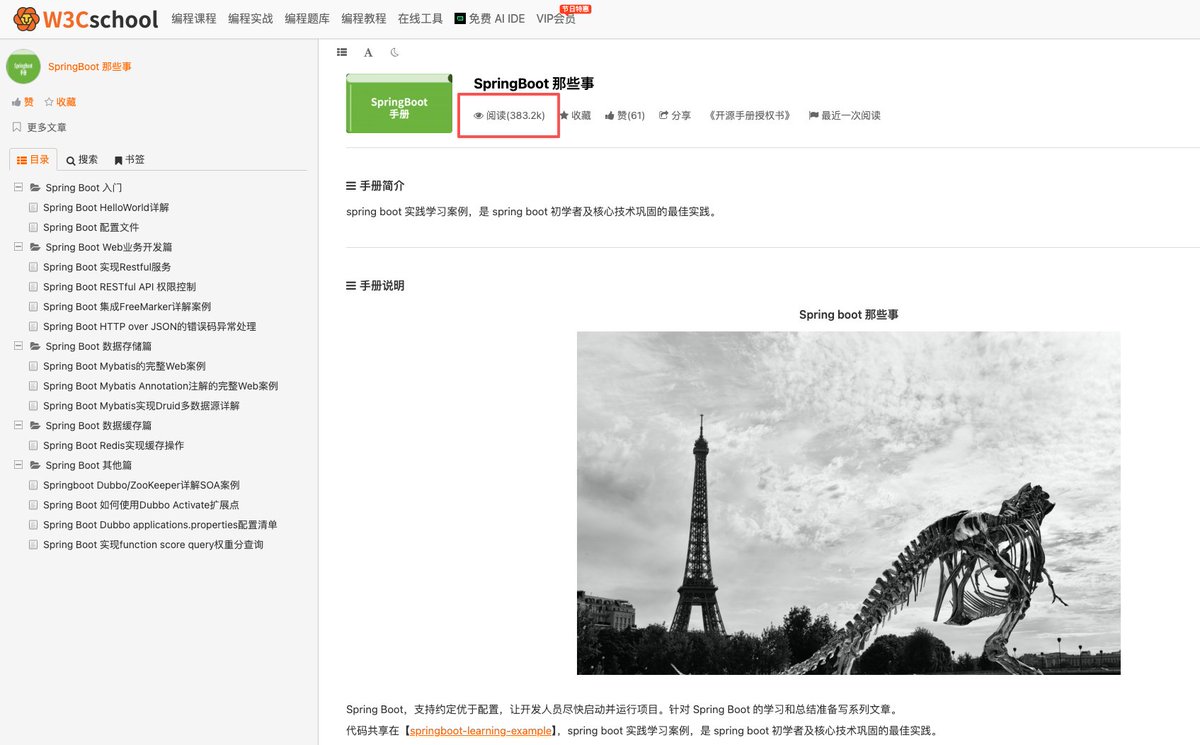Open 更多文章 bookmark link
This screenshot has width=1200, height=745.
39,127
